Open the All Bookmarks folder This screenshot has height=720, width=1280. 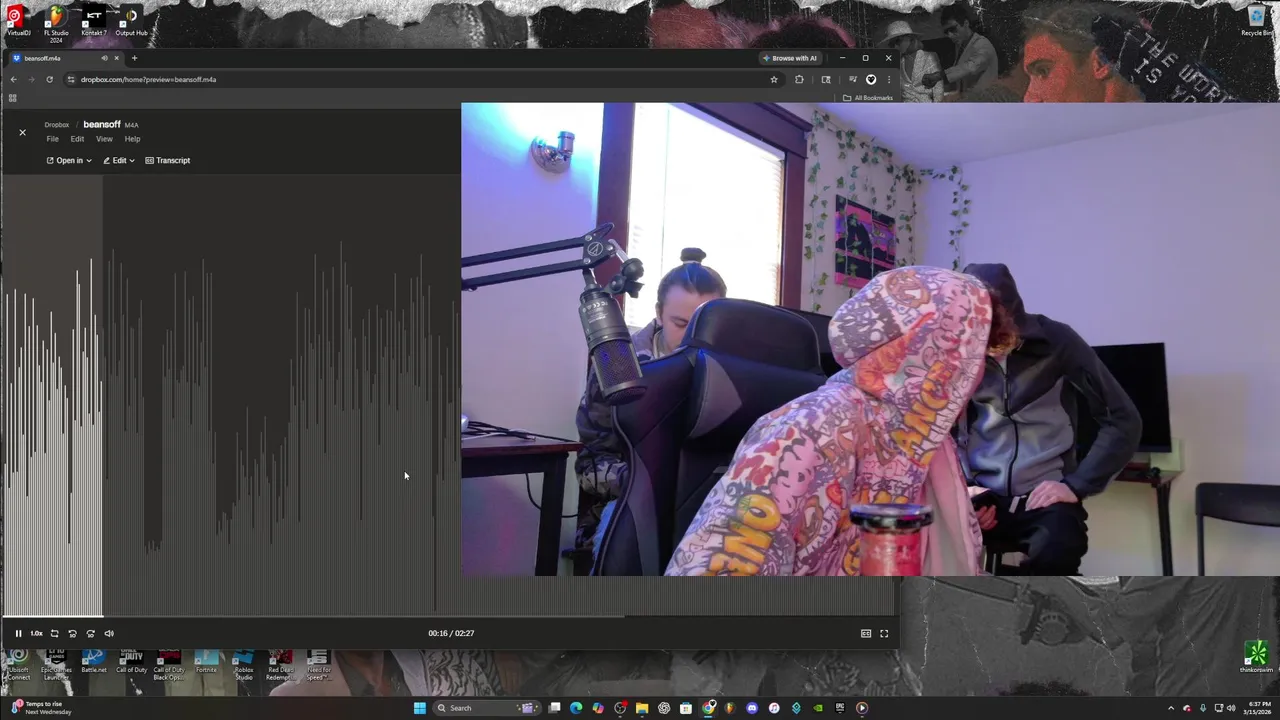[x=868, y=98]
